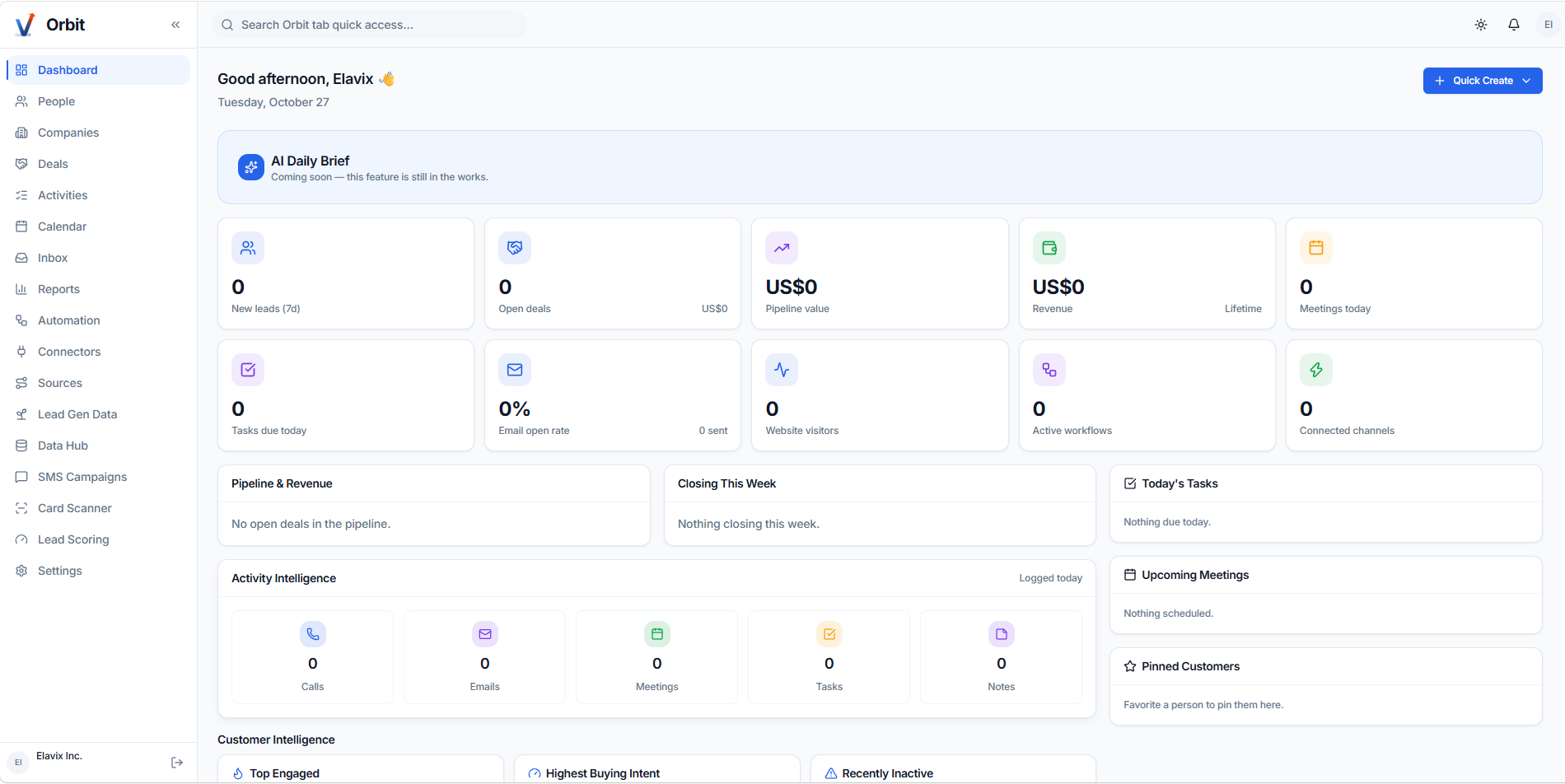Click the Emails envelope icon in Activity Intelligence
This screenshot has height=784, width=1565.
pyautogui.click(x=485, y=634)
